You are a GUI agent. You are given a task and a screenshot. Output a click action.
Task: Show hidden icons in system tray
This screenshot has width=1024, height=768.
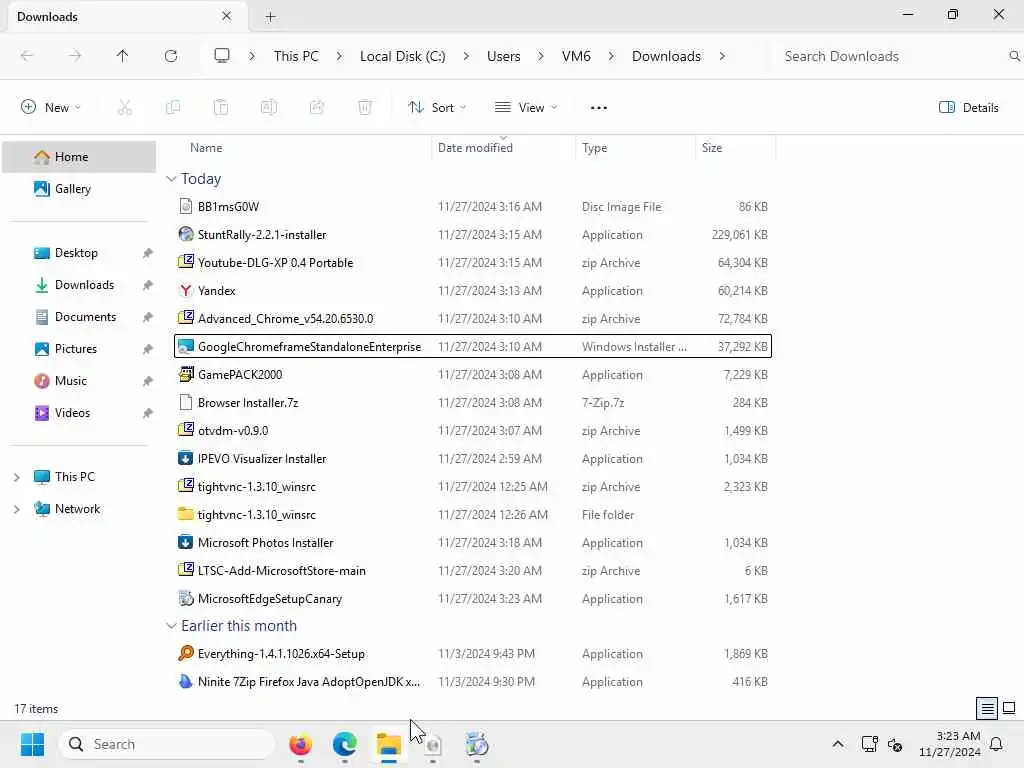coord(838,744)
